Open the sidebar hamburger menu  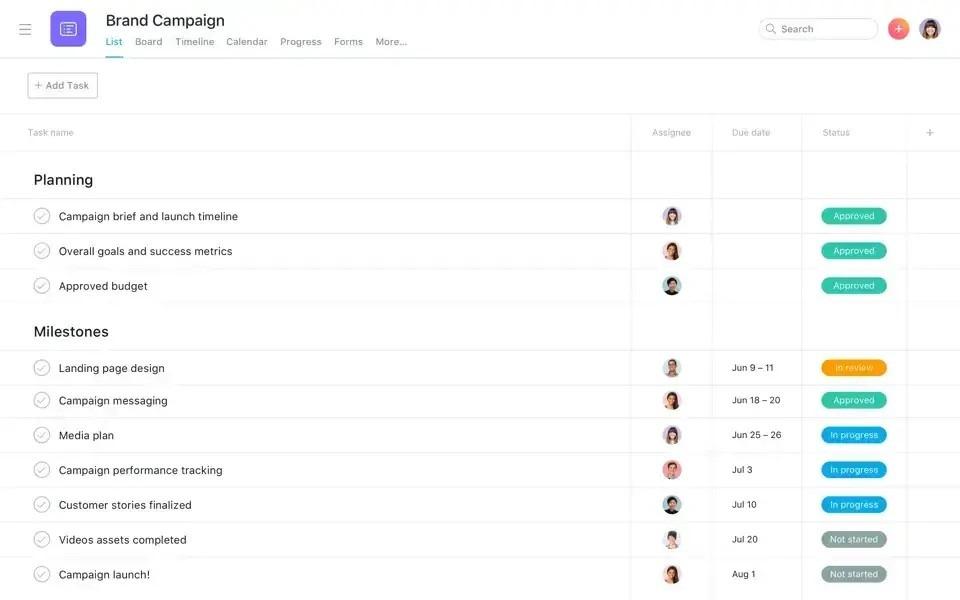coord(23,27)
